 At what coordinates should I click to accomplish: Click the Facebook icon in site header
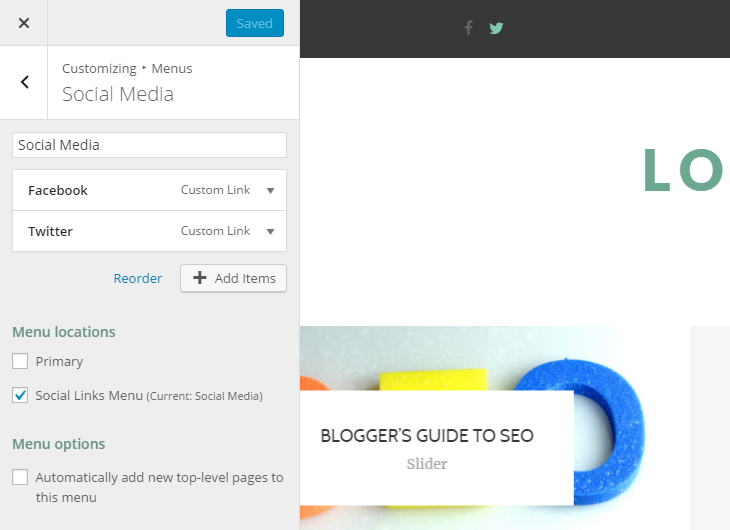[x=469, y=28]
